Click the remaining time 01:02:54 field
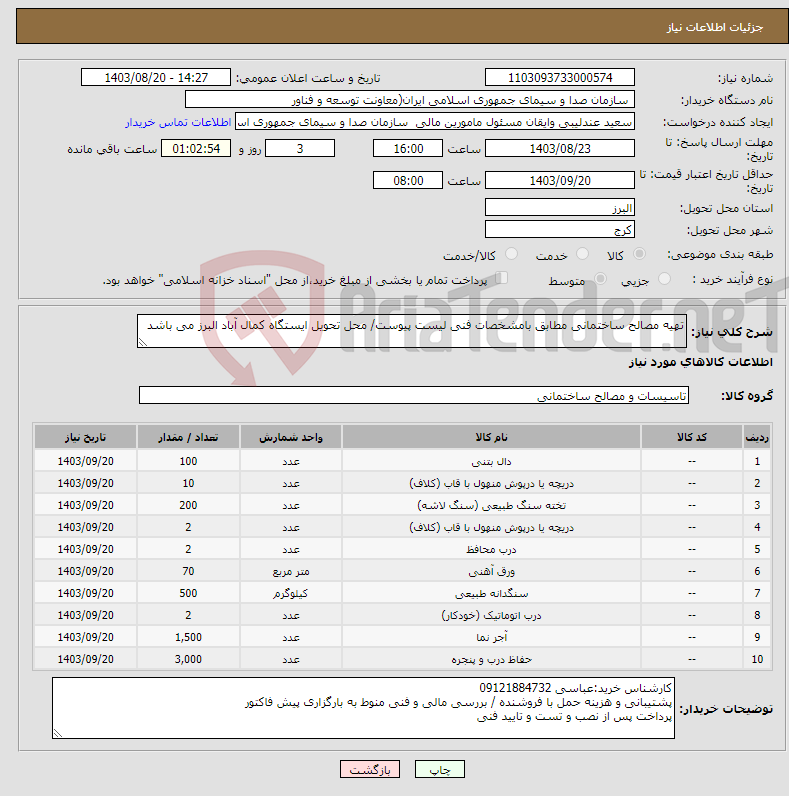This screenshot has width=789, height=796. click(196, 148)
